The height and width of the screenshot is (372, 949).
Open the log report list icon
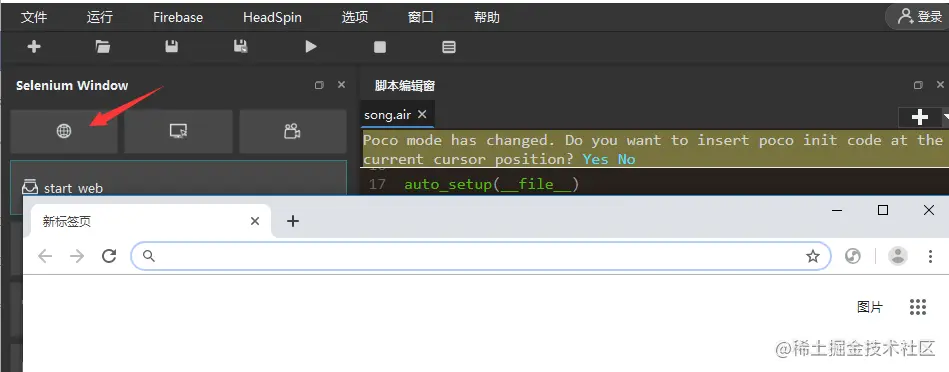(x=448, y=47)
